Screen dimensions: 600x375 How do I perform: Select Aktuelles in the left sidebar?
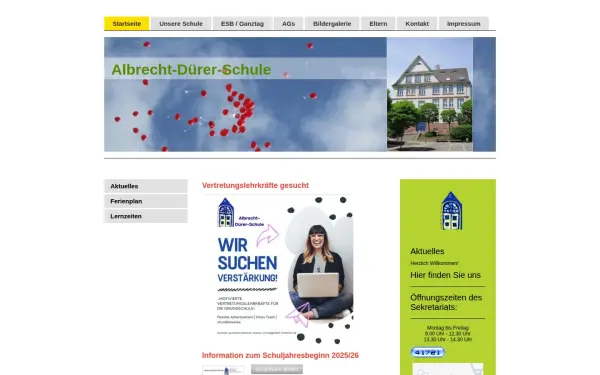(x=146, y=186)
